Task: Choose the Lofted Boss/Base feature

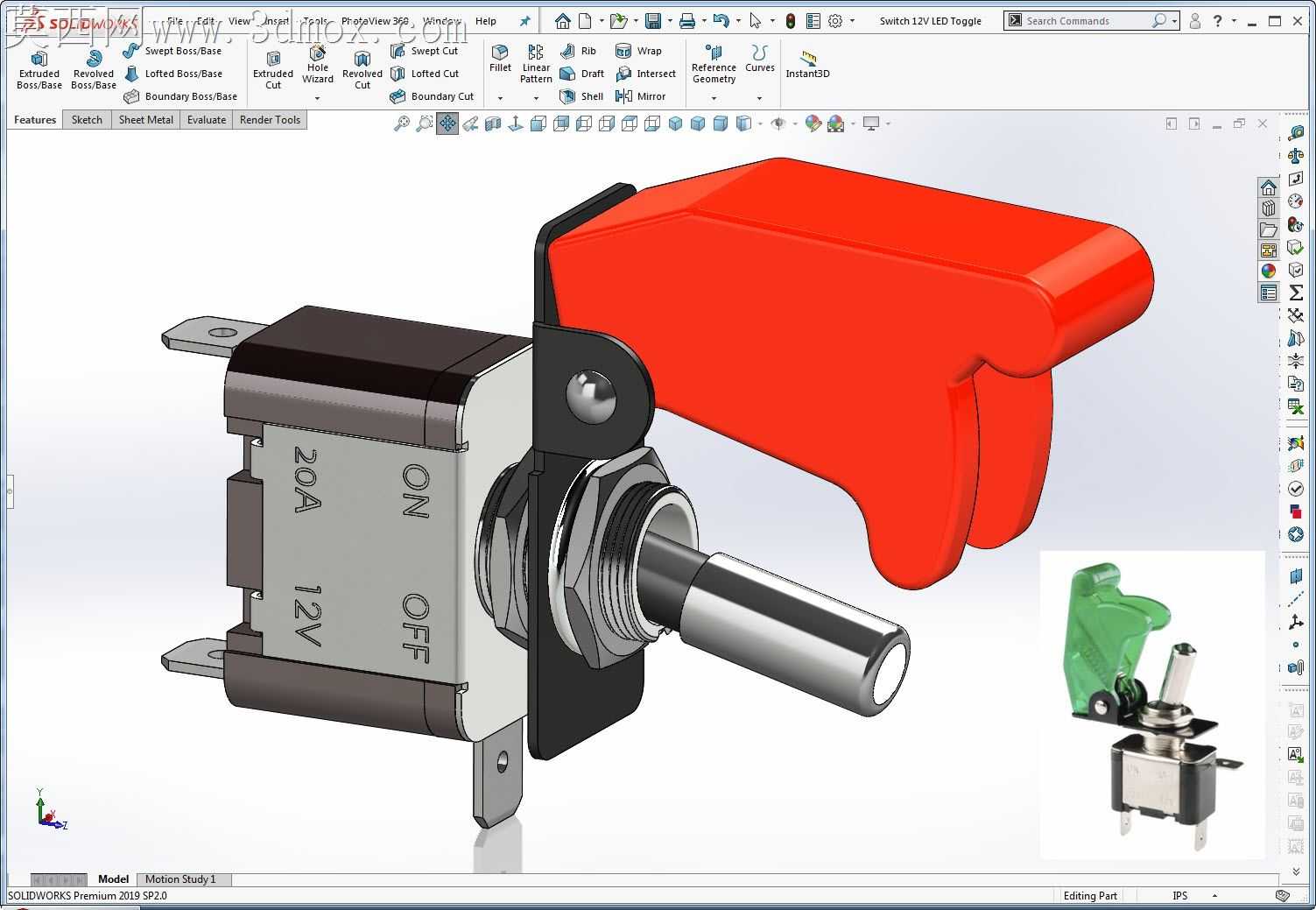Action: 173,74
